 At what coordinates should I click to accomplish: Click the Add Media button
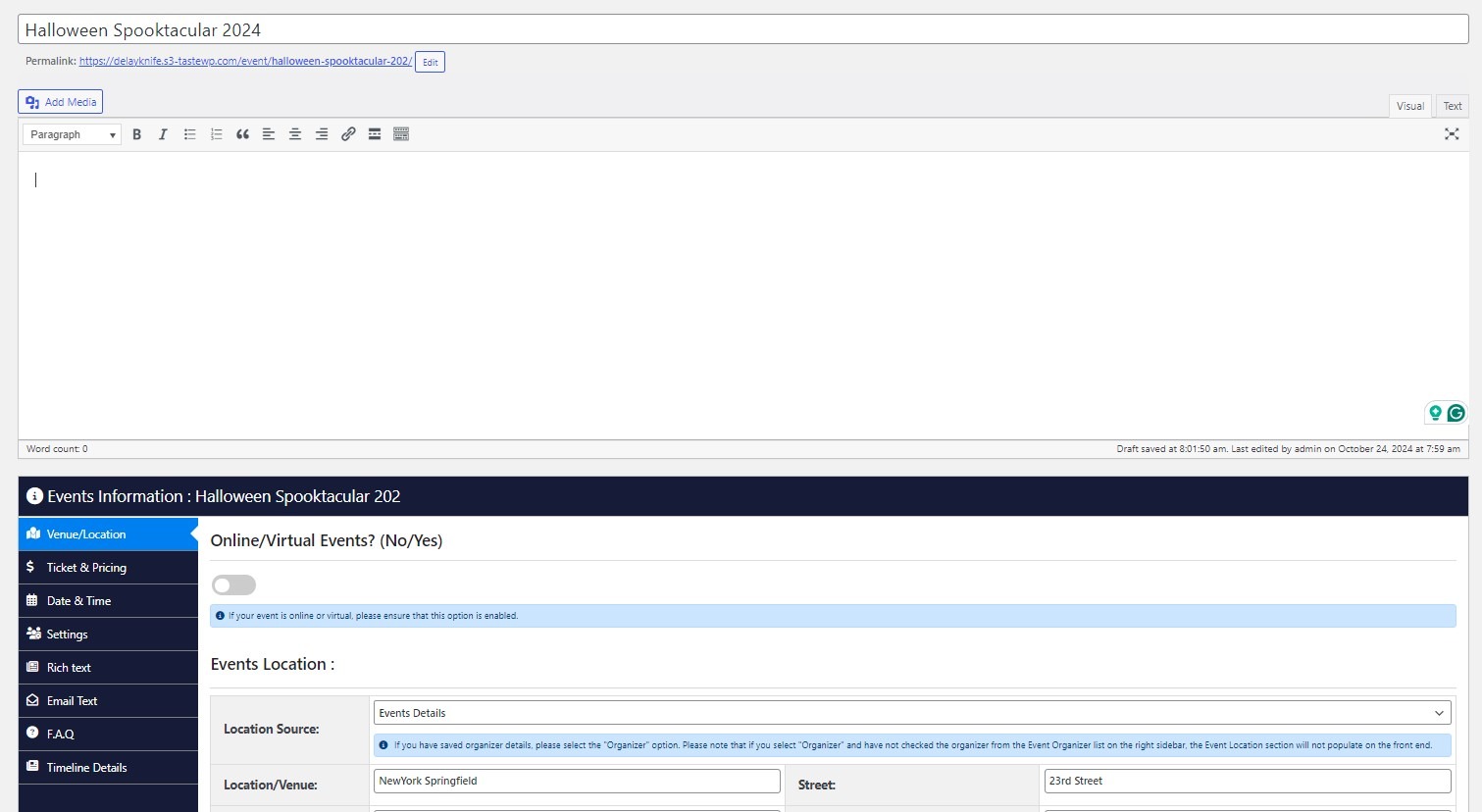pyautogui.click(x=61, y=102)
